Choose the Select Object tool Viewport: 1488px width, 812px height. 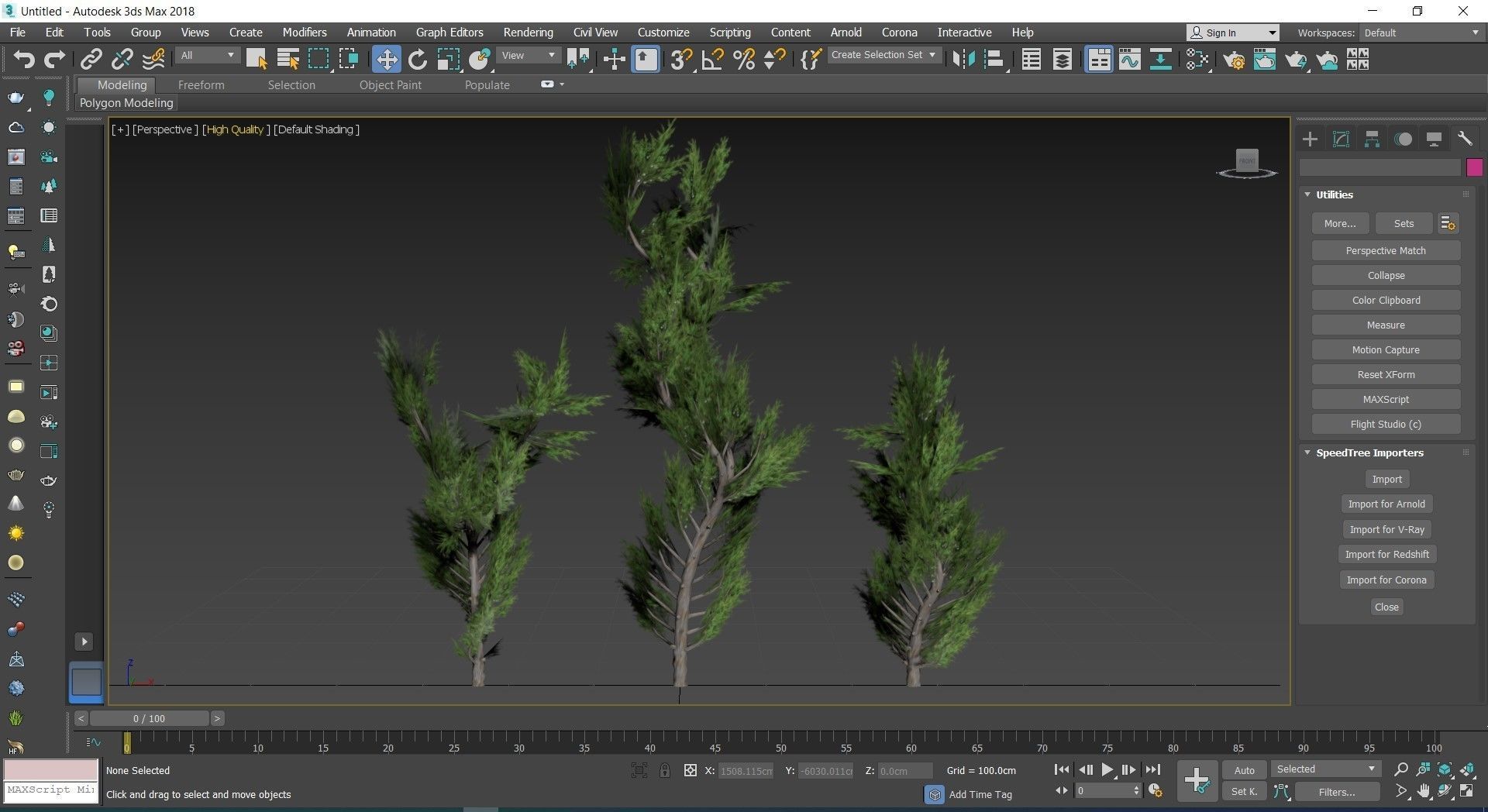click(257, 60)
